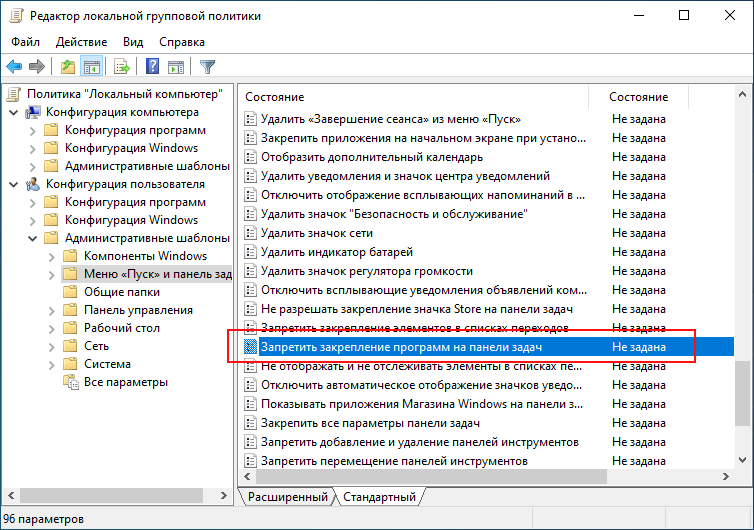Image resolution: width=754 pixels, height=530 pixels.
Task: Expand Компоненты Windows tree node
Action: 51,257
